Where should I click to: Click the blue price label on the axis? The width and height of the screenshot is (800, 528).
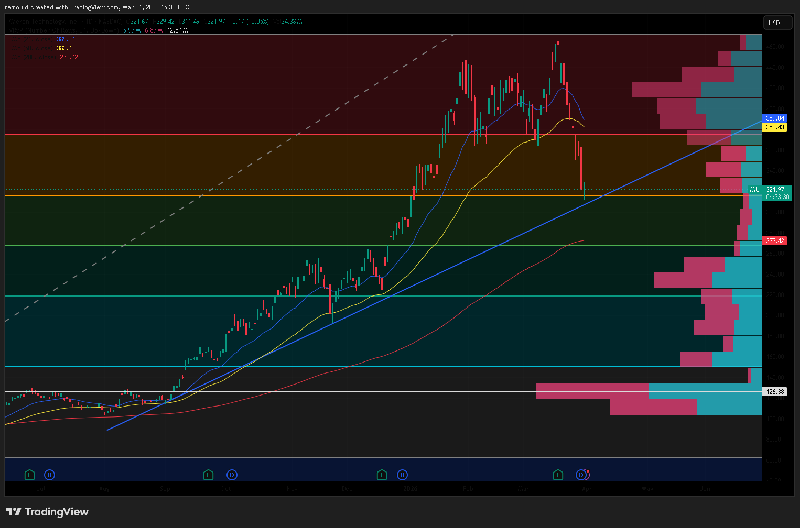pos(775,118)
